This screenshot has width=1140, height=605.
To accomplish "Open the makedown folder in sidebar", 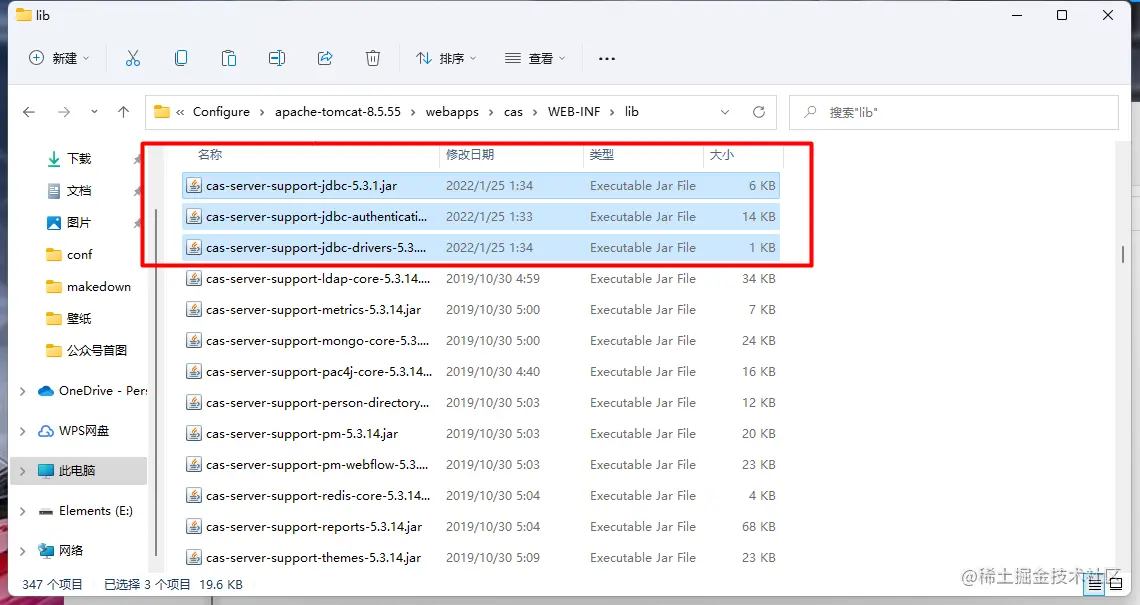I will tap(88, 287).
